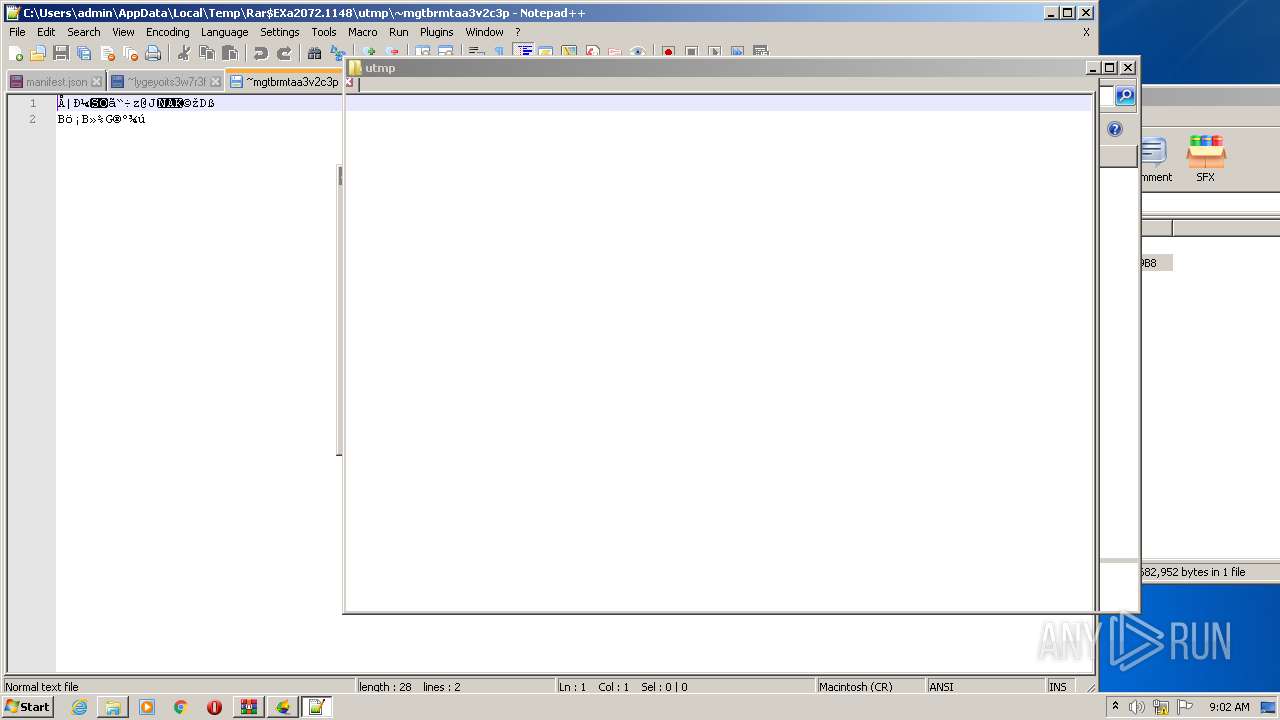Screen dimensions: 1280x720
Task: Open the File menu
Action: coord(17,32)
